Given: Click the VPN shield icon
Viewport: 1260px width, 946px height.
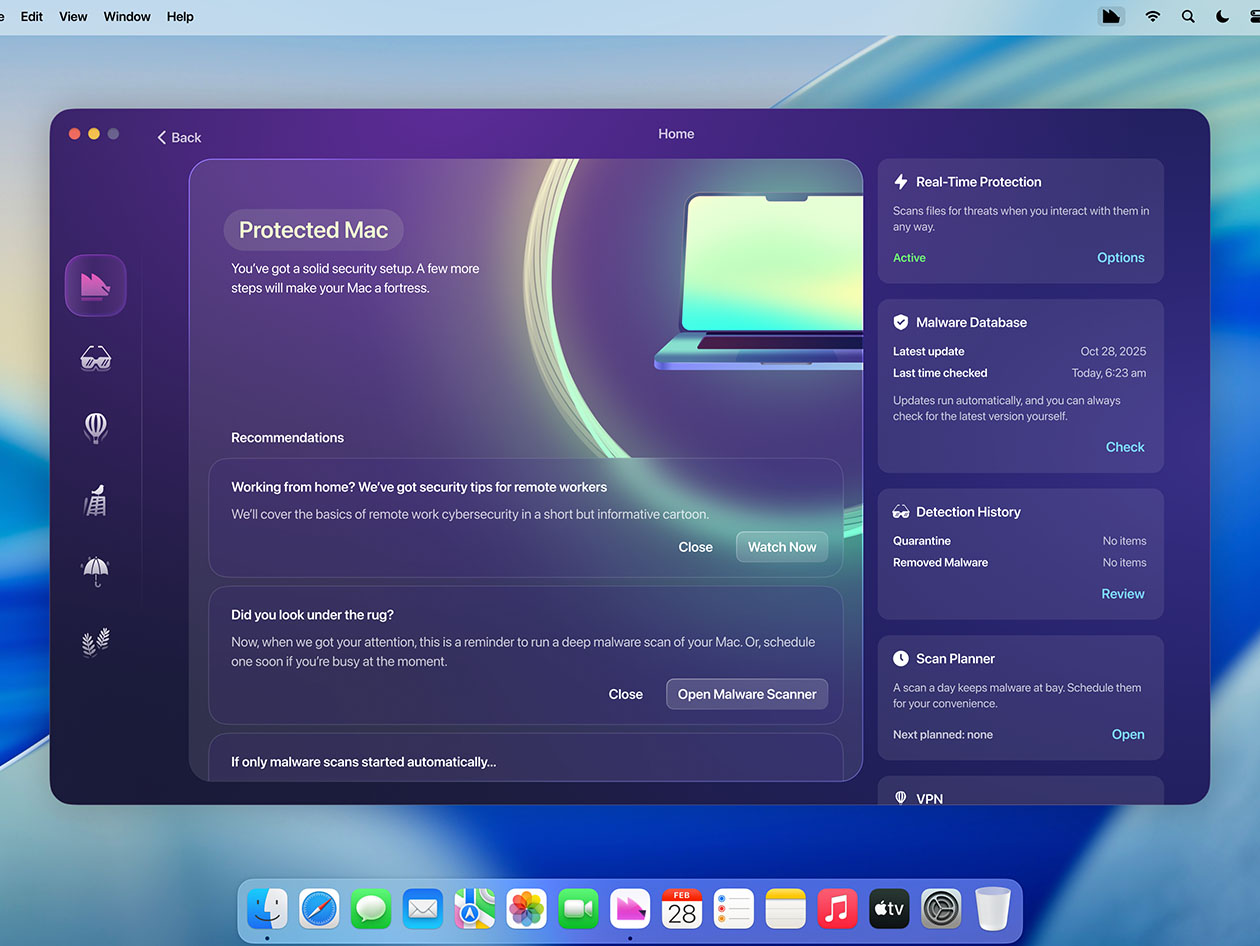Looking at the screenshot, I should 900,797.
